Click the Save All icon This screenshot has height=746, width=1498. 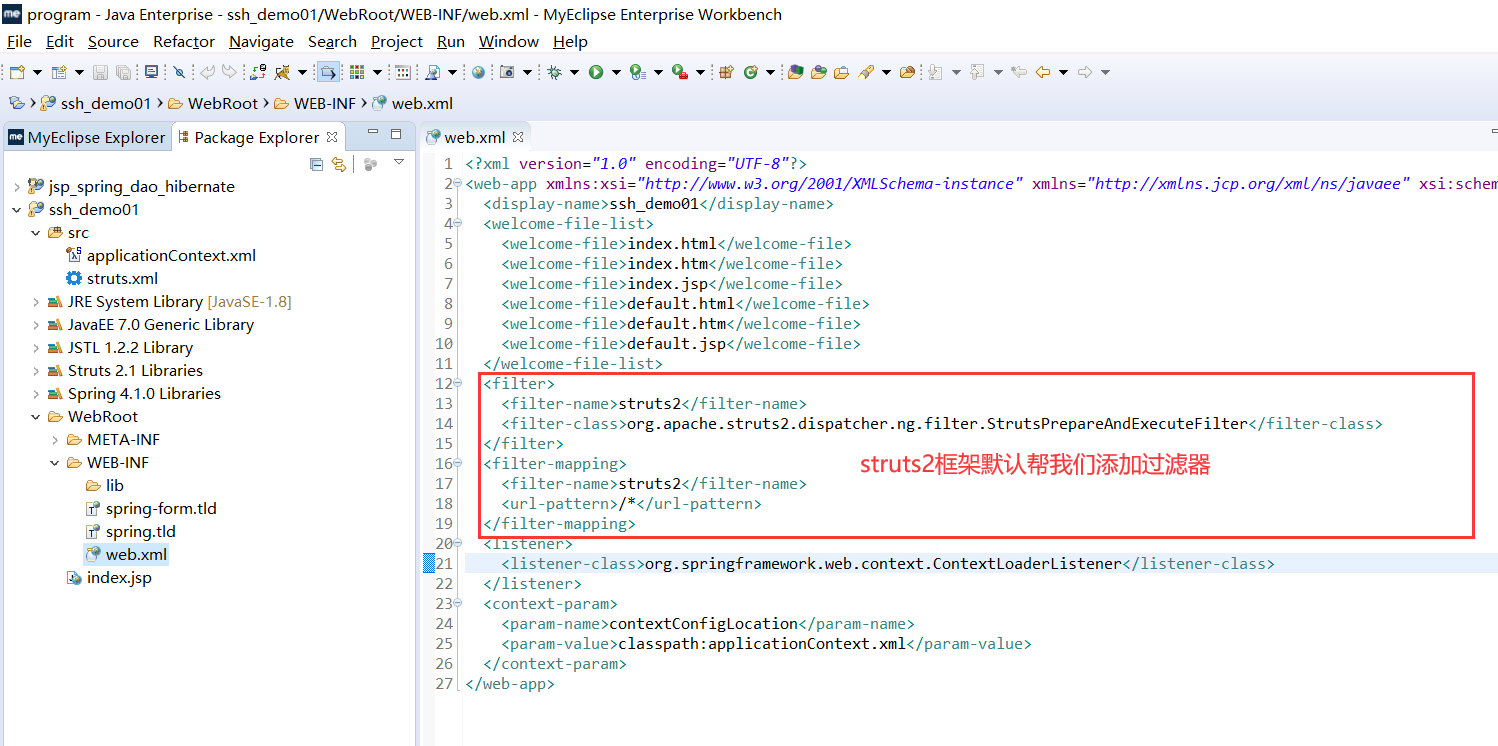coord(122,71)
